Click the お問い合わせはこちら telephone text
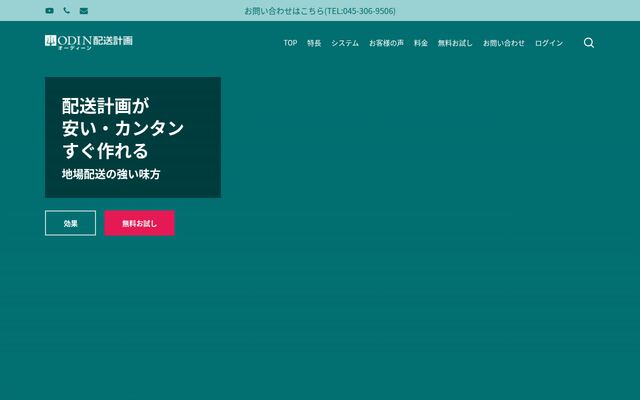 pos(320,11)
